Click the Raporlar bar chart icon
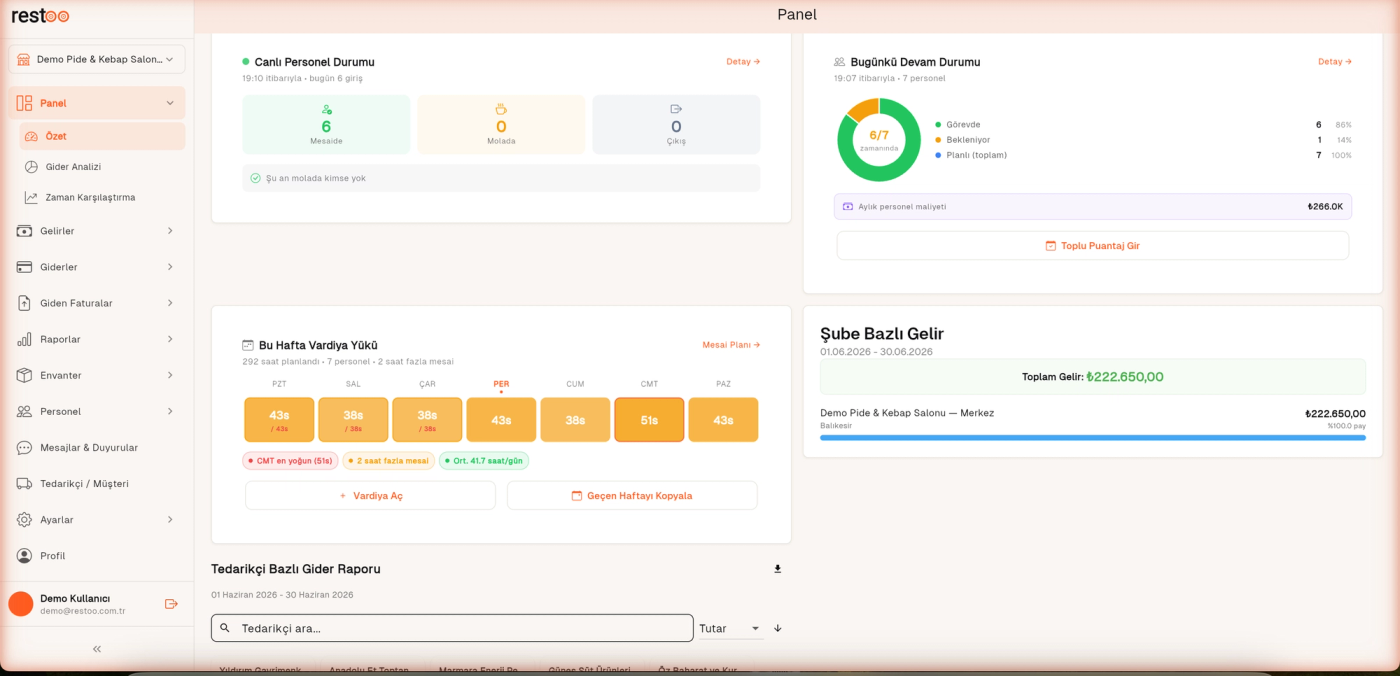 (x=24, y=340)
